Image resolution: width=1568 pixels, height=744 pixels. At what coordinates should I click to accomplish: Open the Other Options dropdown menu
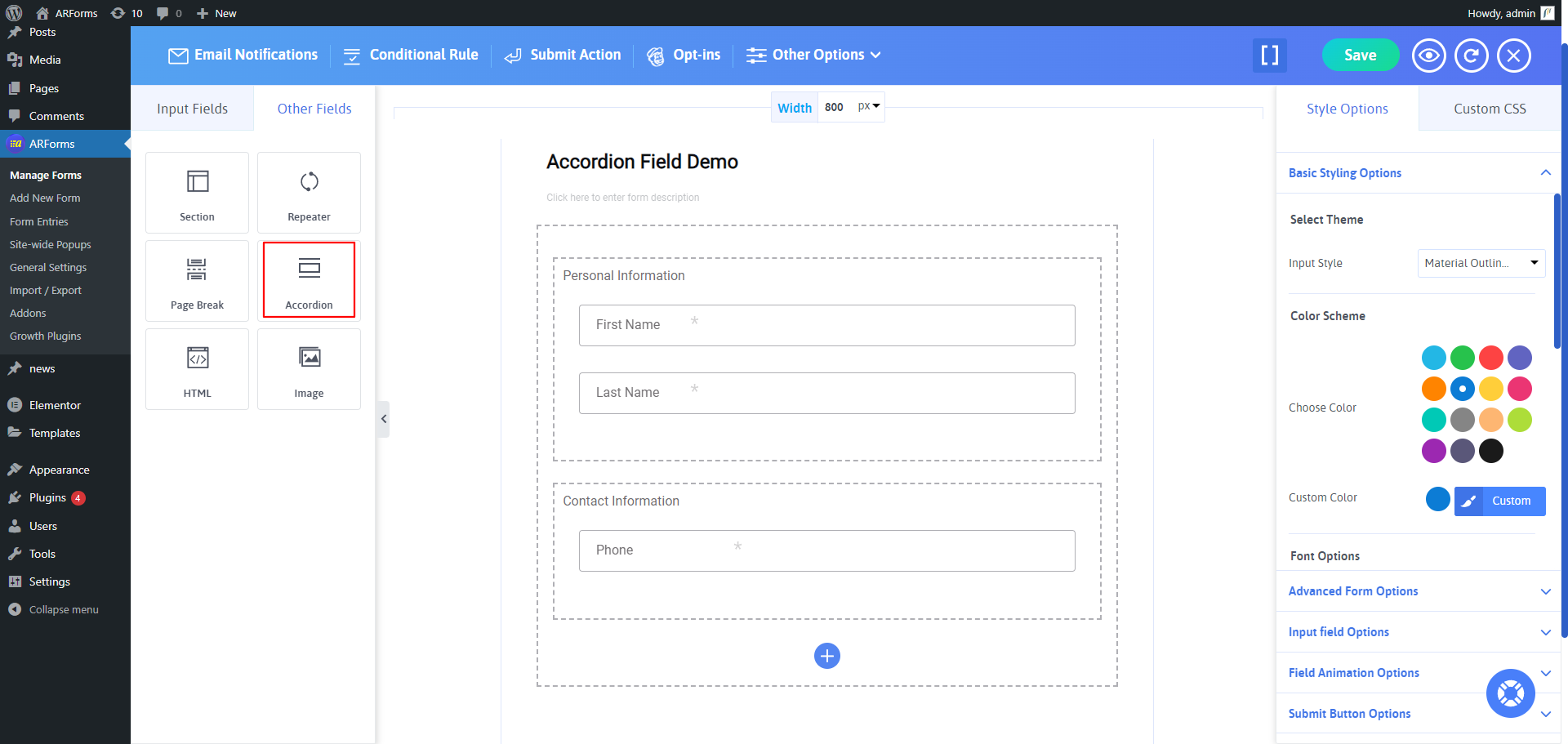pyautogui.click(x=813, y=55)
